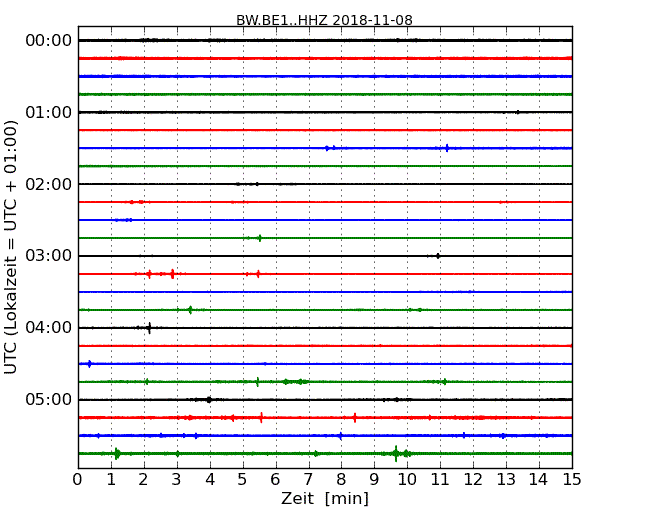Select the 03:00 time label
Screen dimensions: 650x520
pyautogui.click(x=49, y=256)
